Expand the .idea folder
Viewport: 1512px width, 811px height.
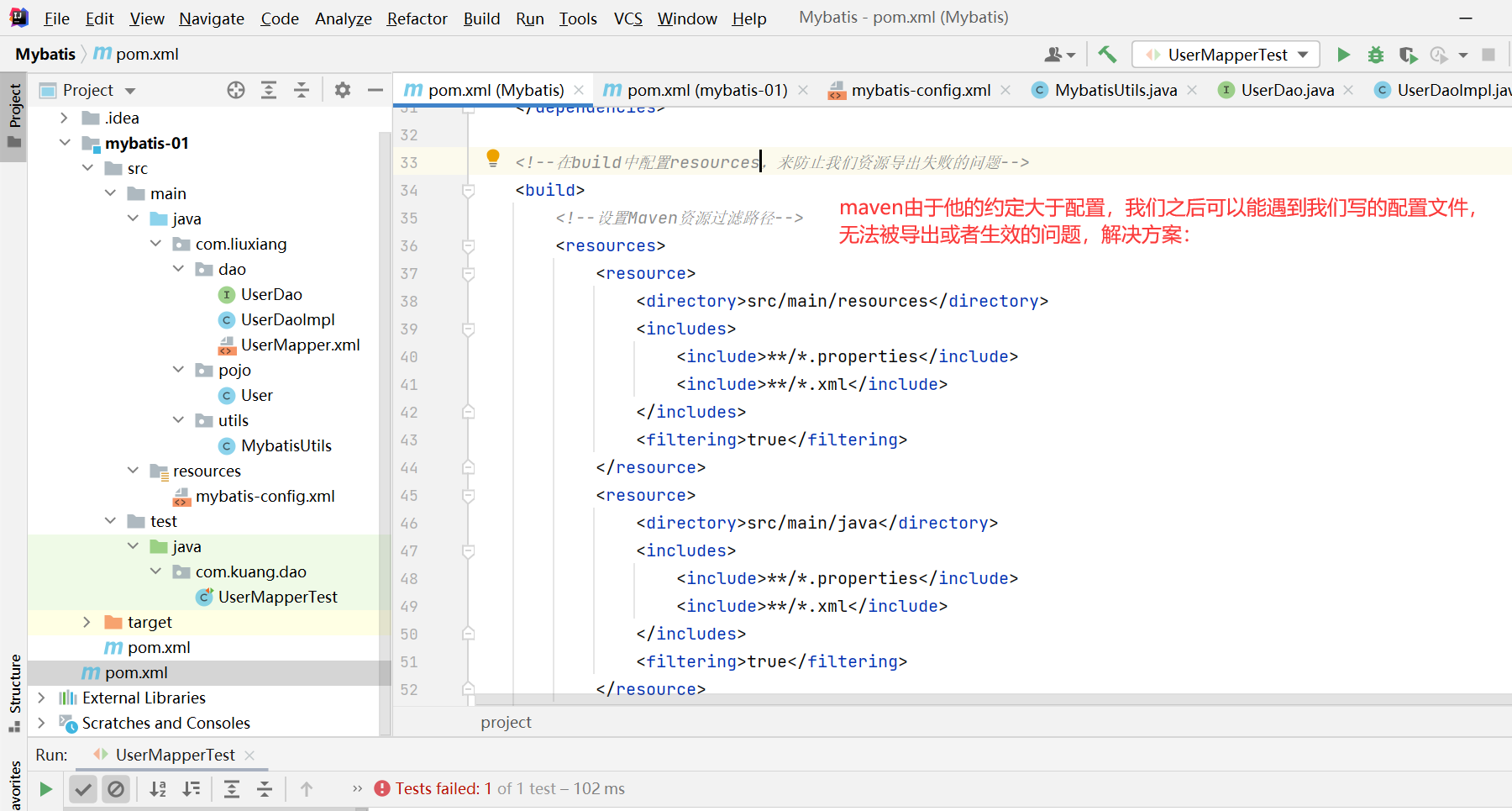coord(64,118)
